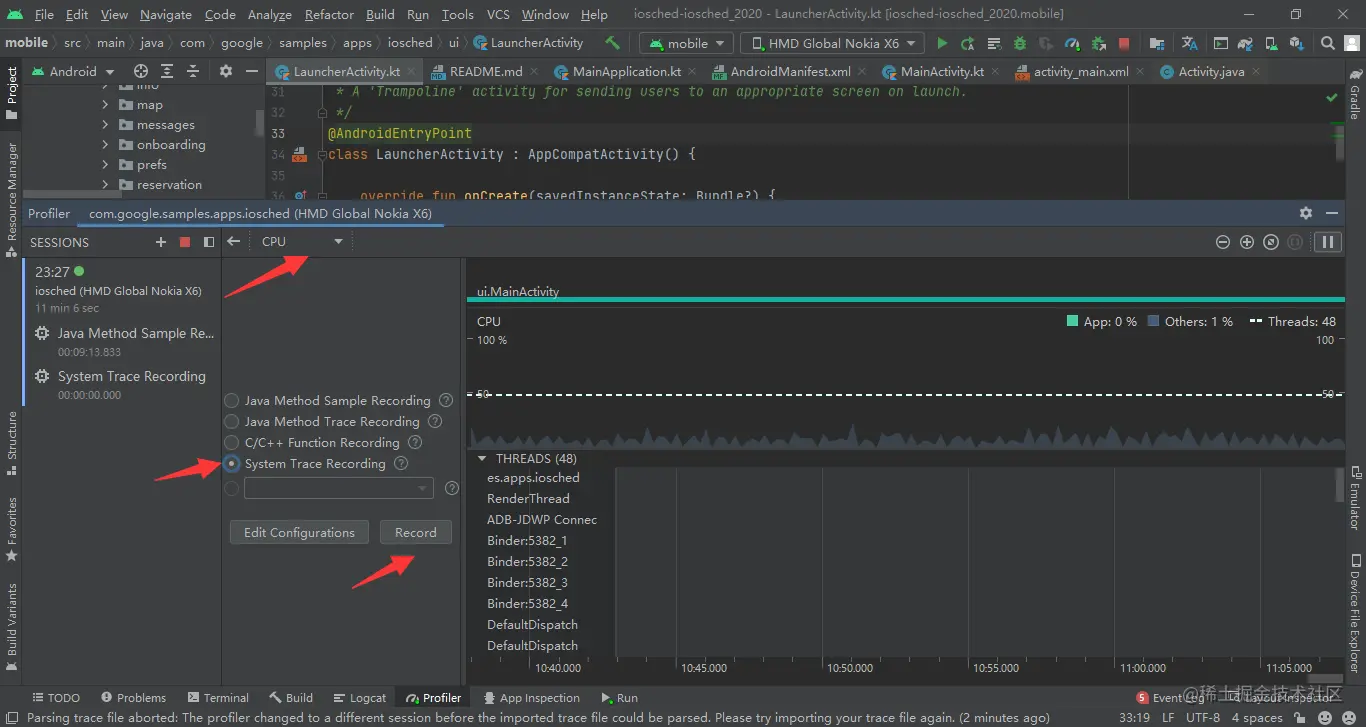
Task: Stop the current profiling session red square
Action: (184, 242)
